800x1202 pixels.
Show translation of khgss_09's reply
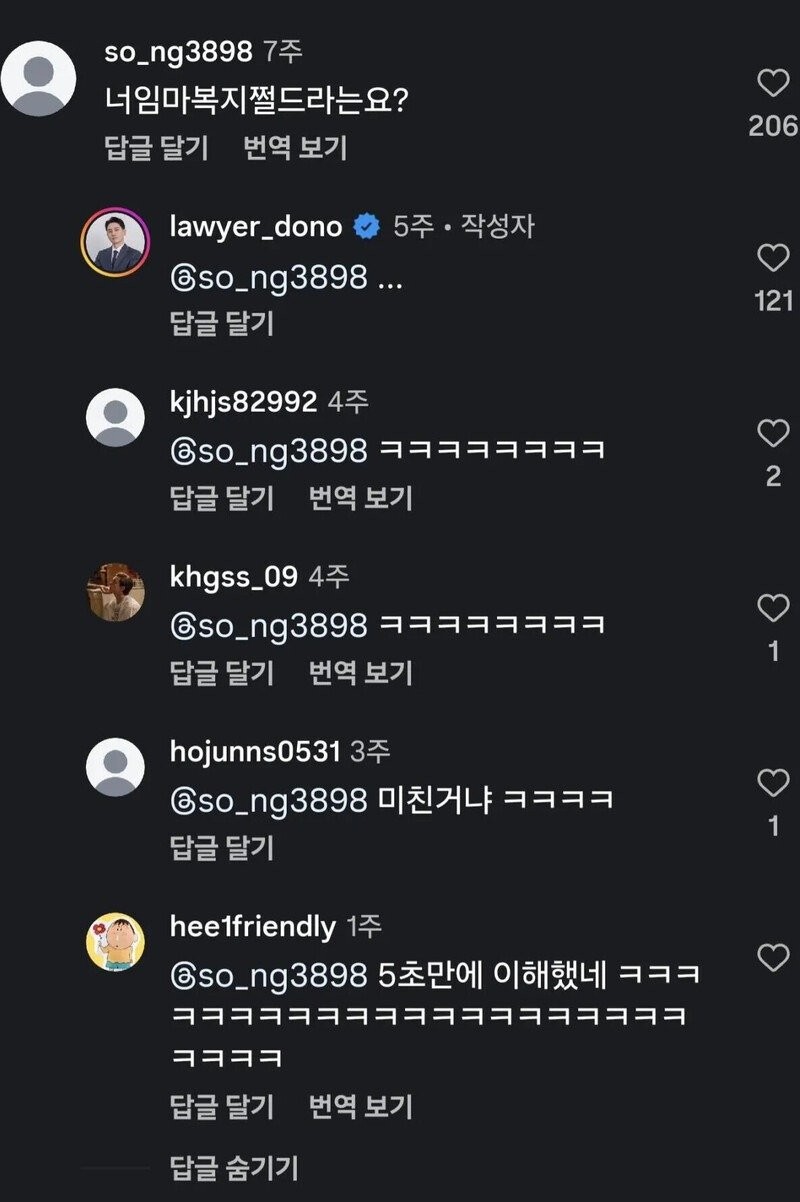tap(361, 673)
